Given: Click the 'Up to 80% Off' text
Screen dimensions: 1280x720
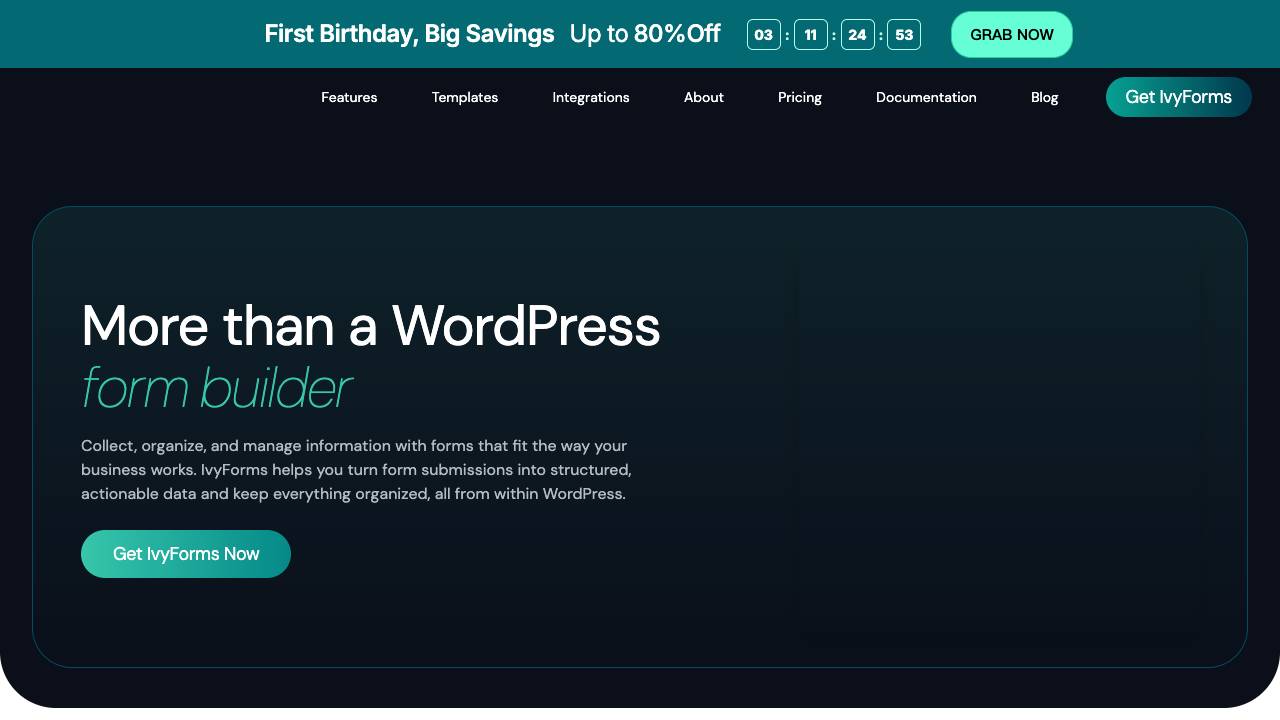Looking at the screenshot, I should pyautogui.click(x=645, y=34).
